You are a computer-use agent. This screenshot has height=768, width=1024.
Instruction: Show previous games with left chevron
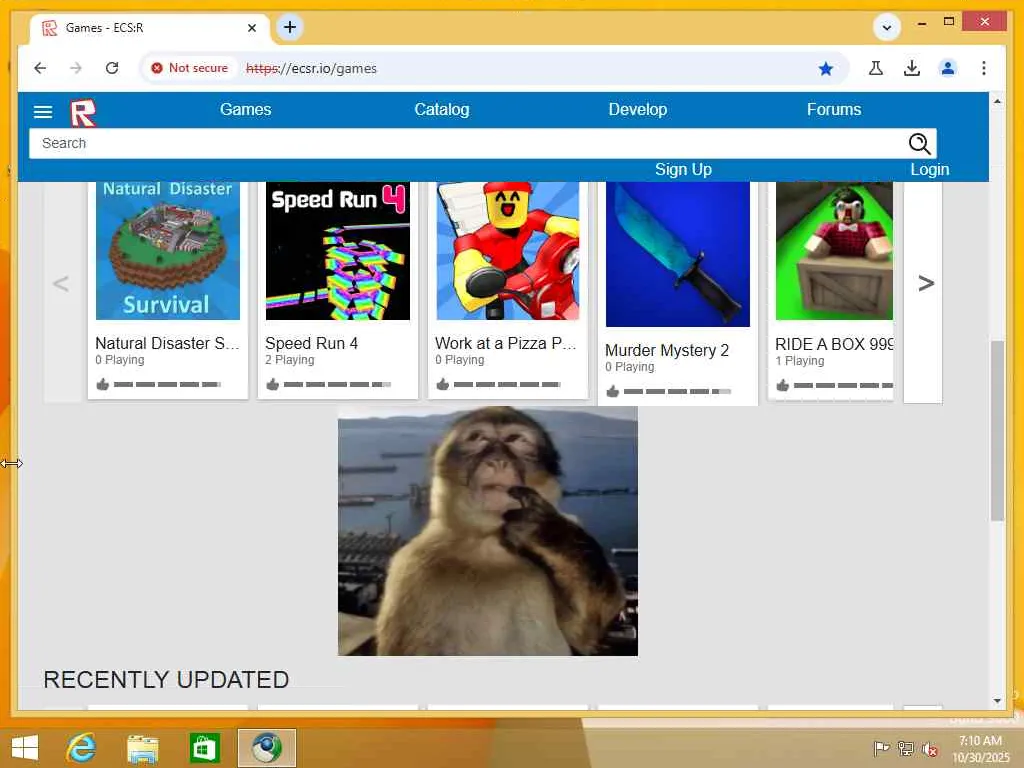click(x=61, y=283)
